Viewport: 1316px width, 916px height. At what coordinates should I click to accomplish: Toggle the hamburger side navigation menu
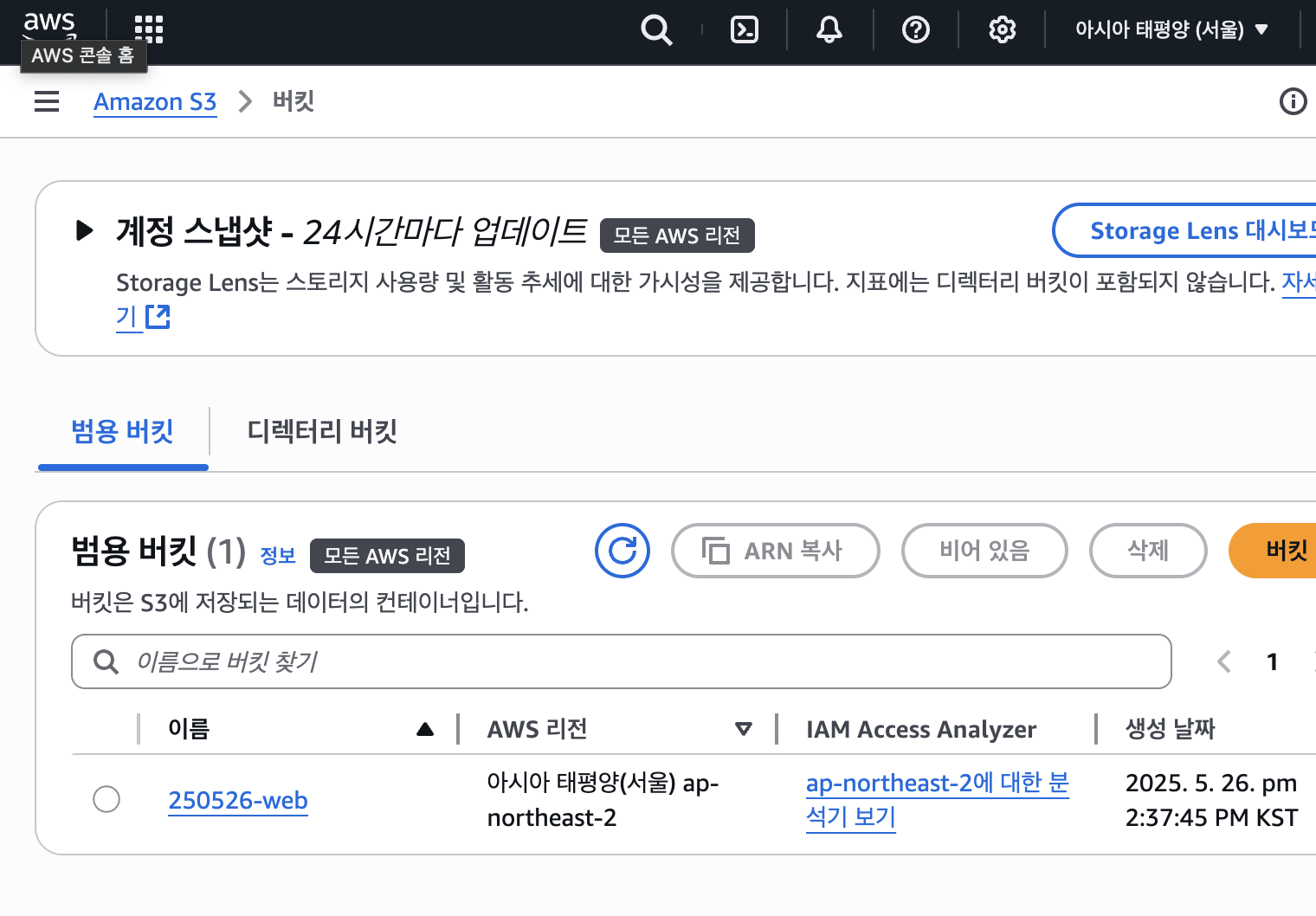click(x=47, y=101)
